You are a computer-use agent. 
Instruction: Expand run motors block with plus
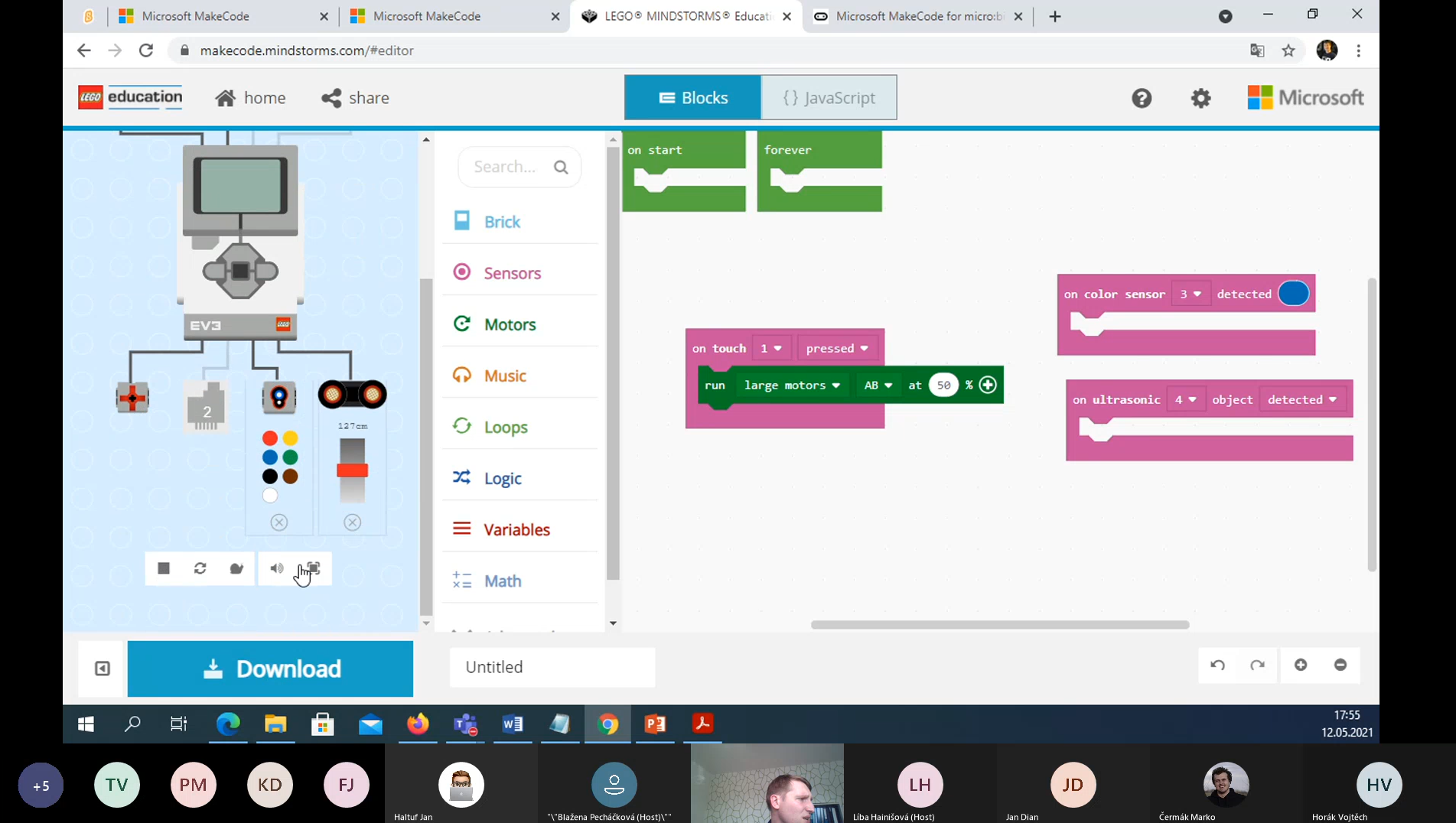point(988,385)
